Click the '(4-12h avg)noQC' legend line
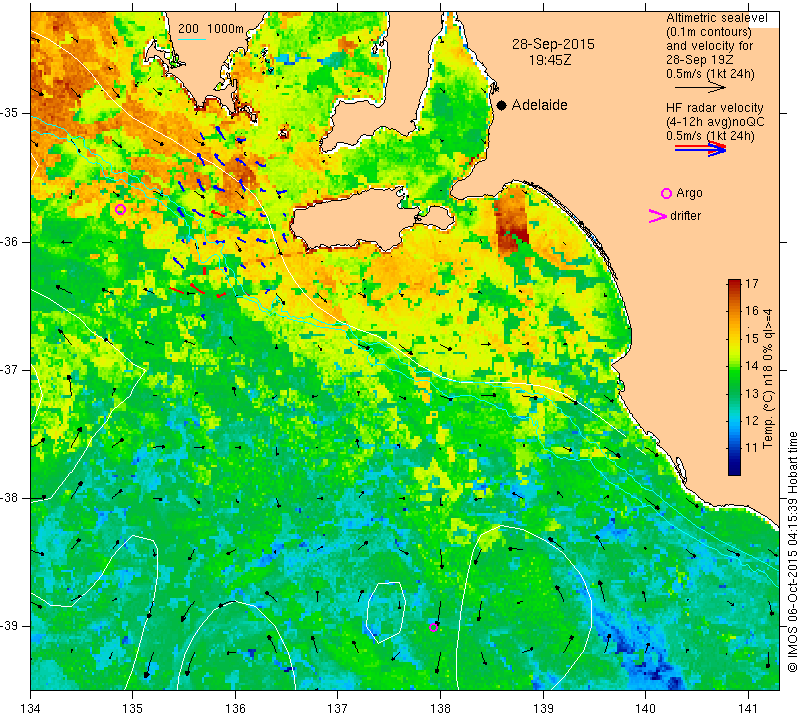800x720 pixels. pyautogui.click(x=715, y=122)
